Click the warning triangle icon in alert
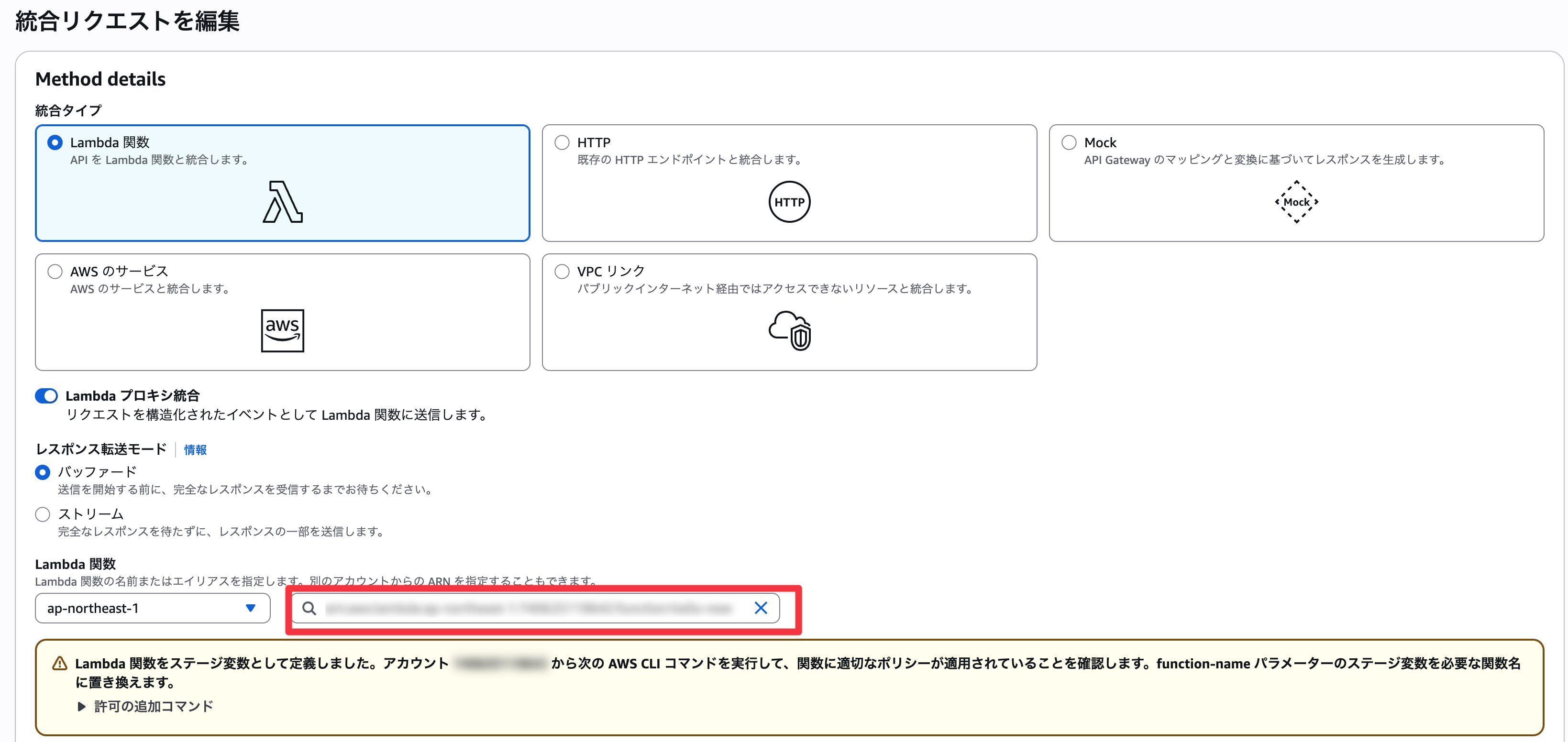1568x742 pixels. (60, 664)
